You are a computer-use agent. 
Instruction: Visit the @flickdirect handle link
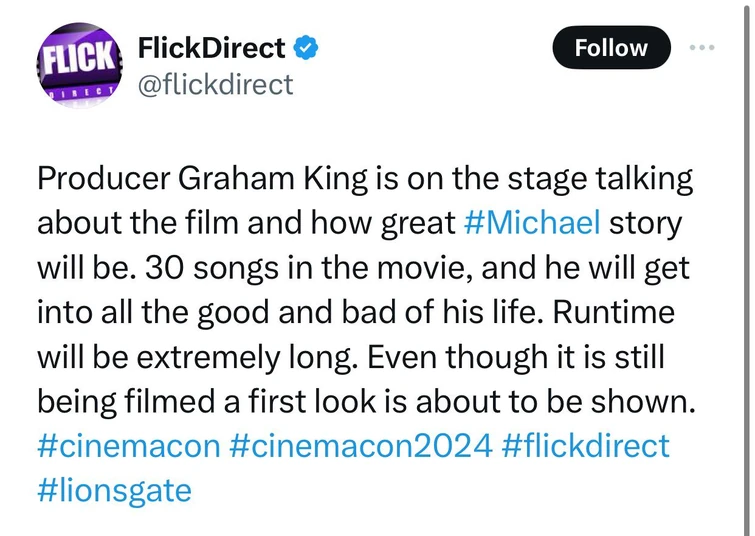click(x=214, y=84)
